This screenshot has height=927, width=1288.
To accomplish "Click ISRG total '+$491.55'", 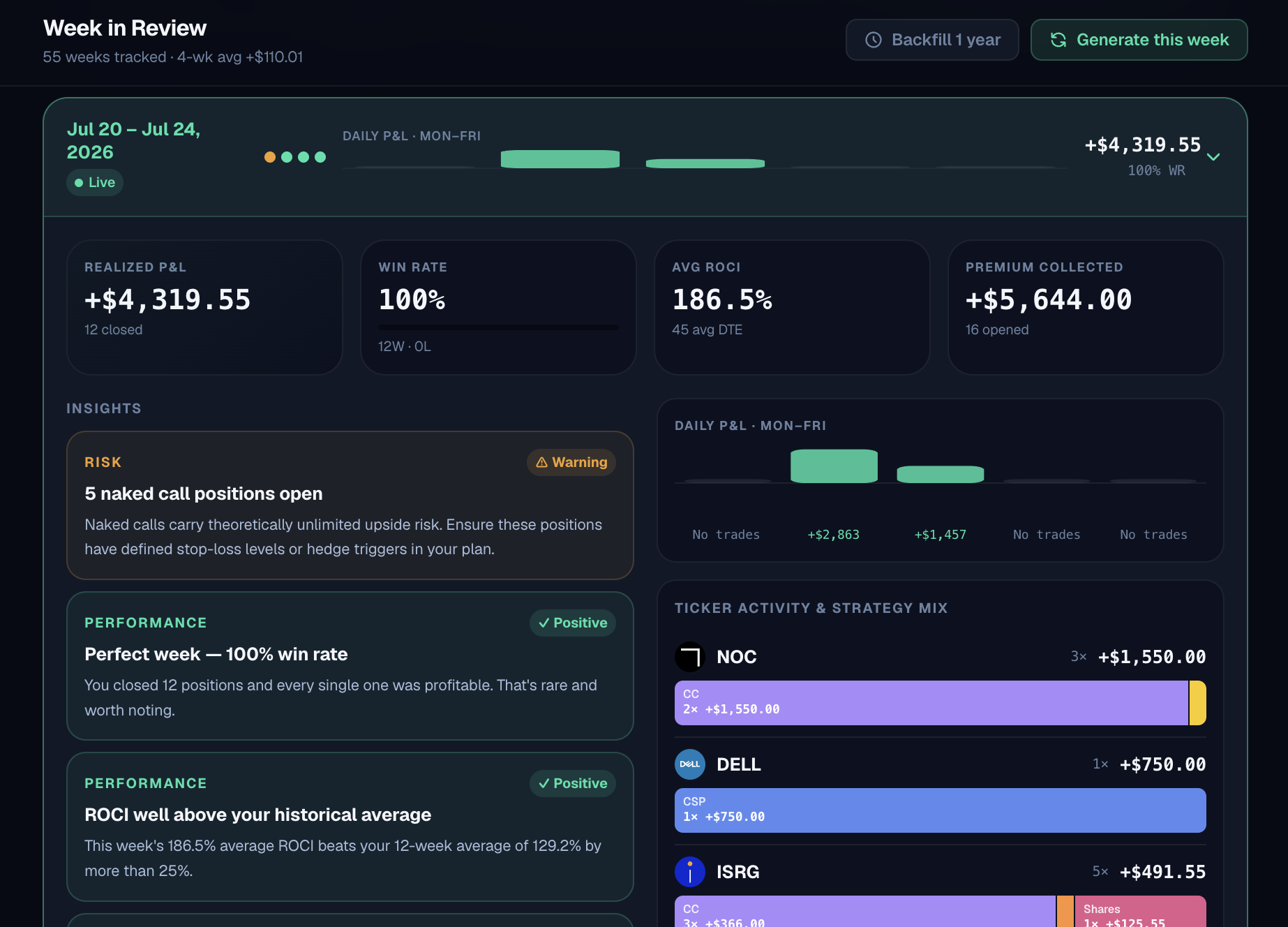I will 1163,872.
